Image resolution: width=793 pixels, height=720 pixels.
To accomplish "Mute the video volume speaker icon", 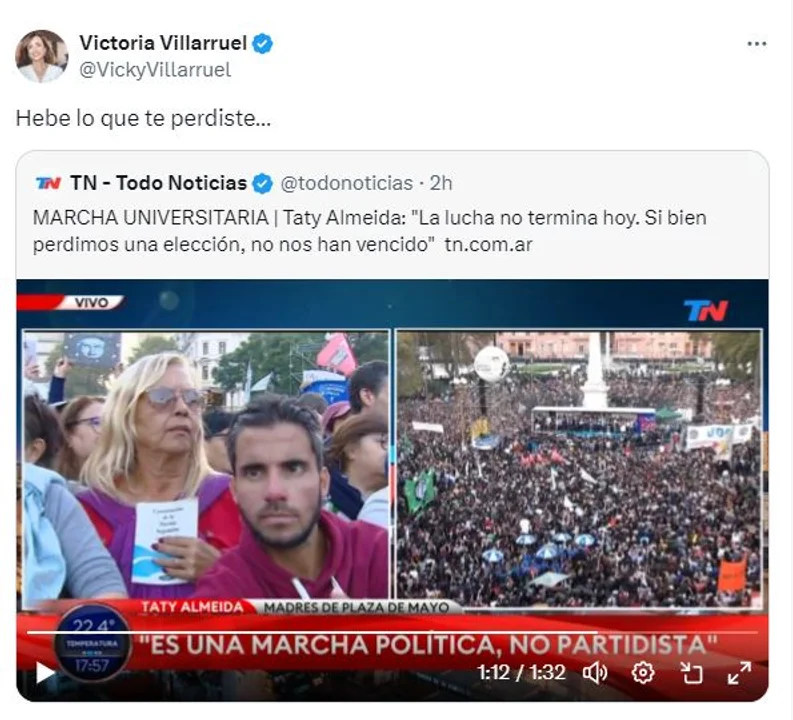I will [x=595, y=673].
